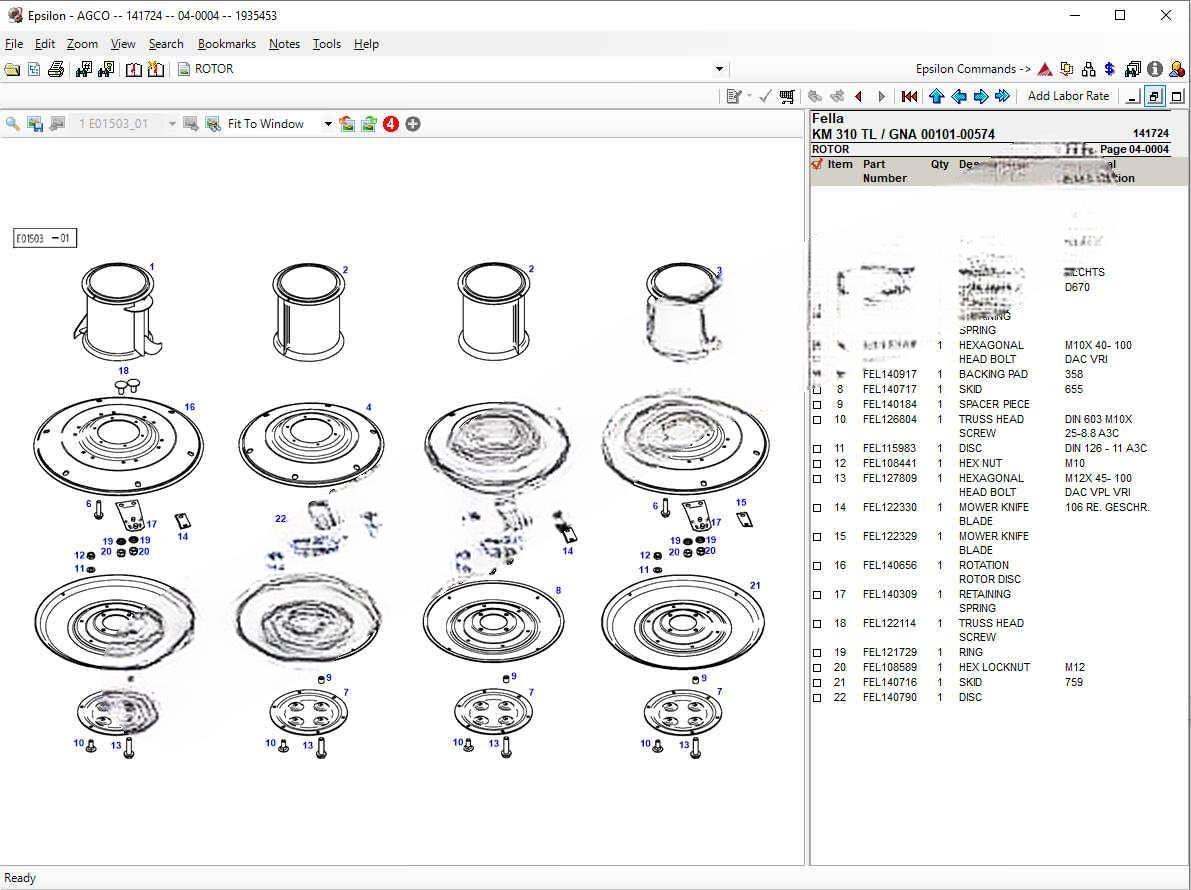Click the red number 4 badge icon
Screen dimensions: 1191x890
click(391, 124)
